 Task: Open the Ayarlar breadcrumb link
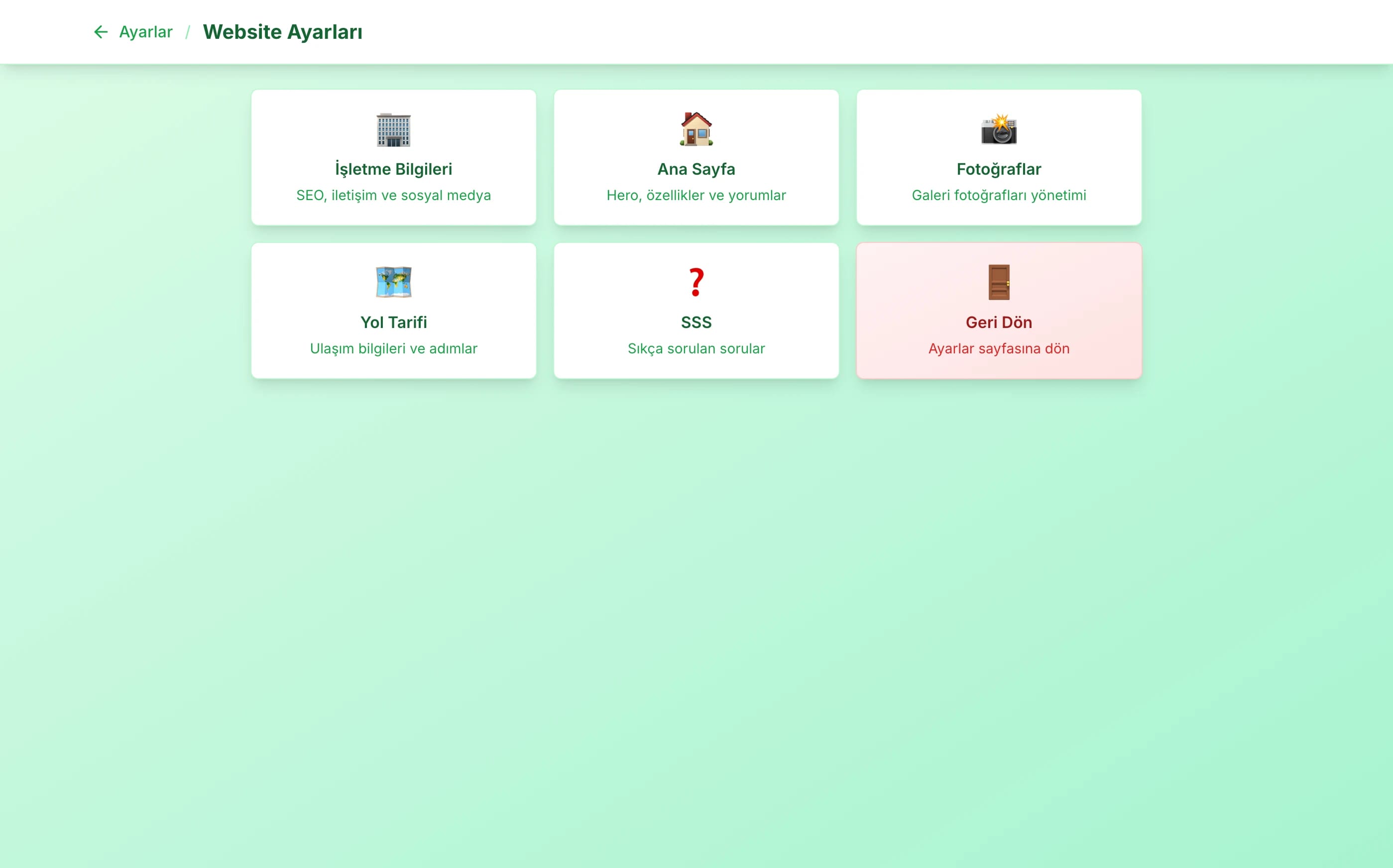click(145, 32)
